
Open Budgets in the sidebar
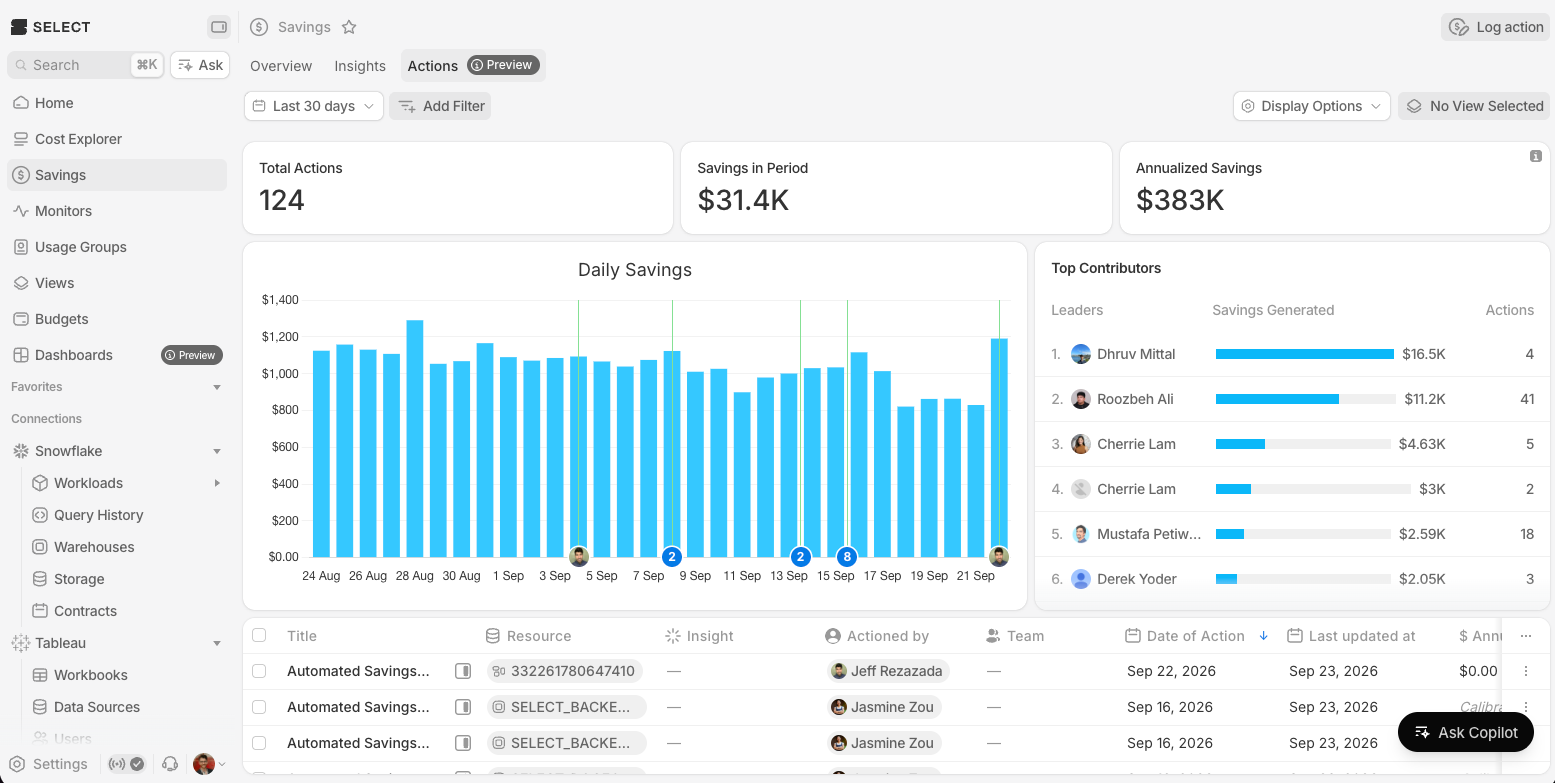pyautogui.click(x=117, y=319)
